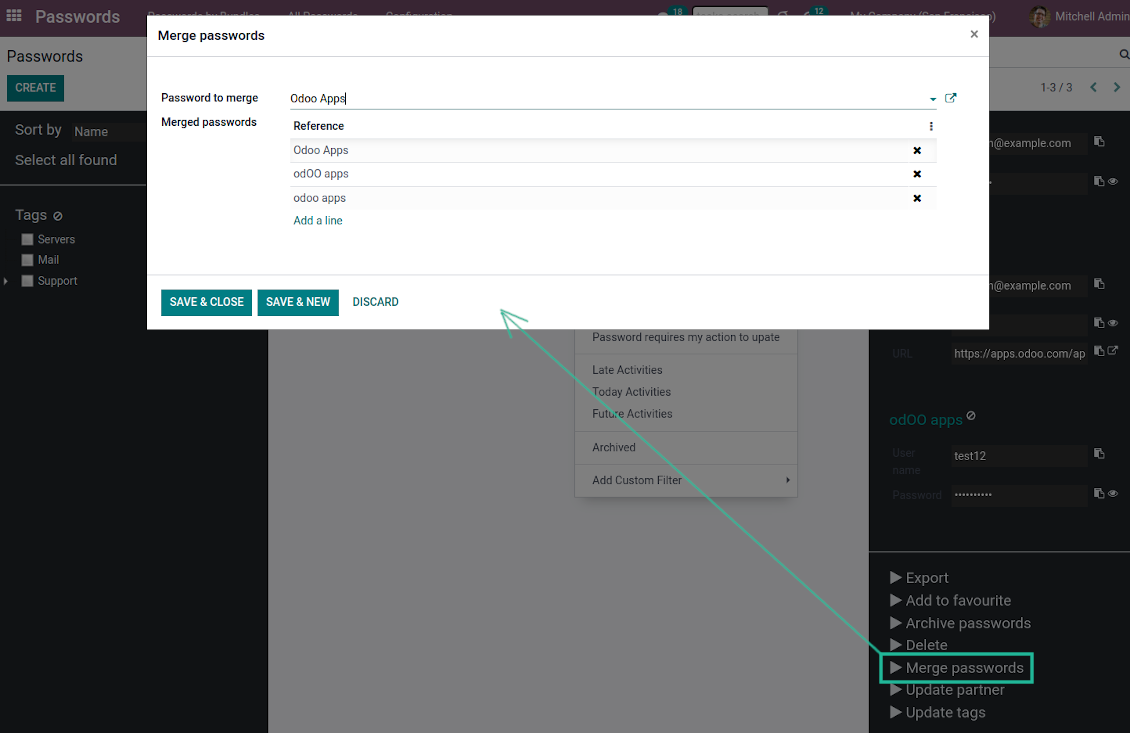Screen dimensions: 1130x733
Task: Copy the test12 user name
Action: 1099,453
